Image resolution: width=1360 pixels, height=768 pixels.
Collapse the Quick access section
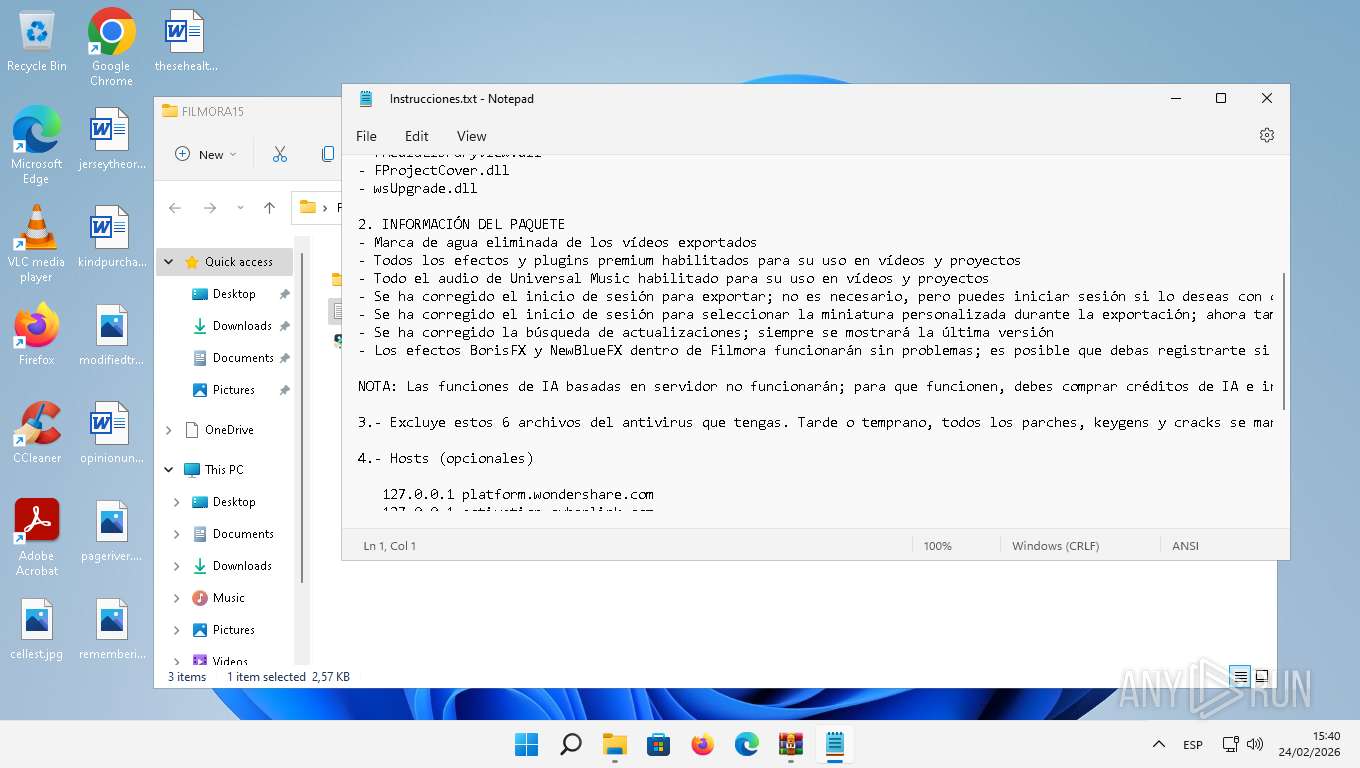169,262
